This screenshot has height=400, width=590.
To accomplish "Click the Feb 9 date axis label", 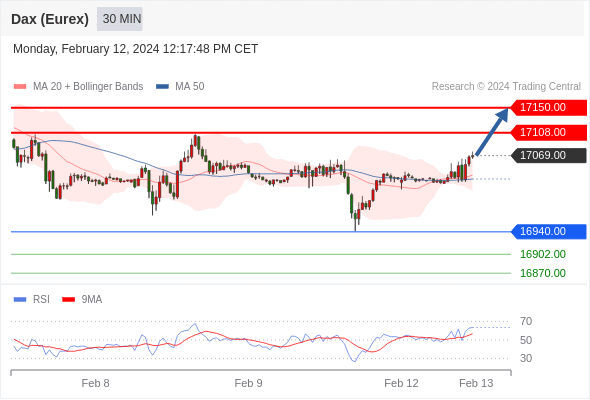I will tap(248, 383).
